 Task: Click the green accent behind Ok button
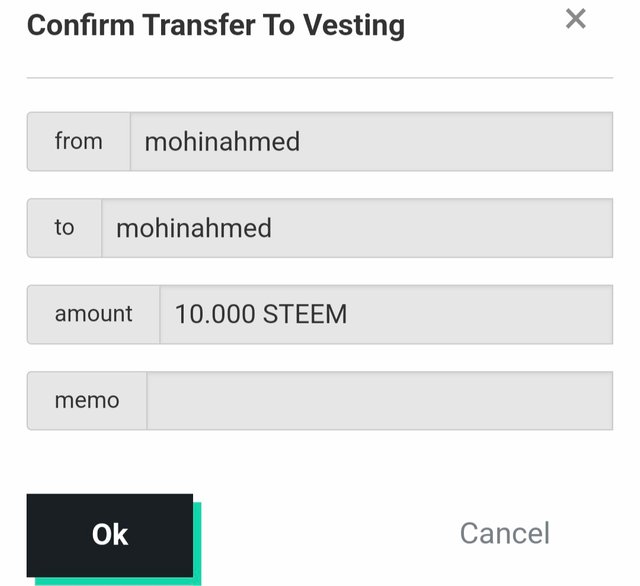pyautogui.click(x=197, y=543)
